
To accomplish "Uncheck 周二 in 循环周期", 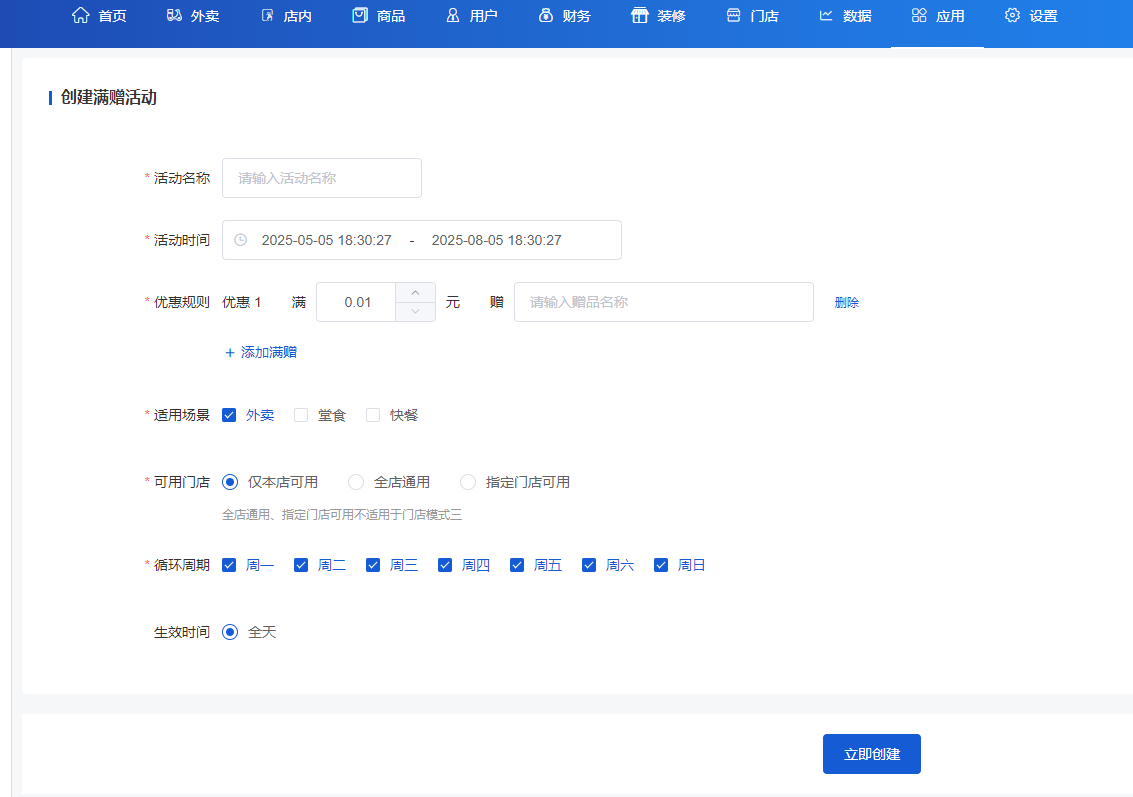I will tap(301, 565).
